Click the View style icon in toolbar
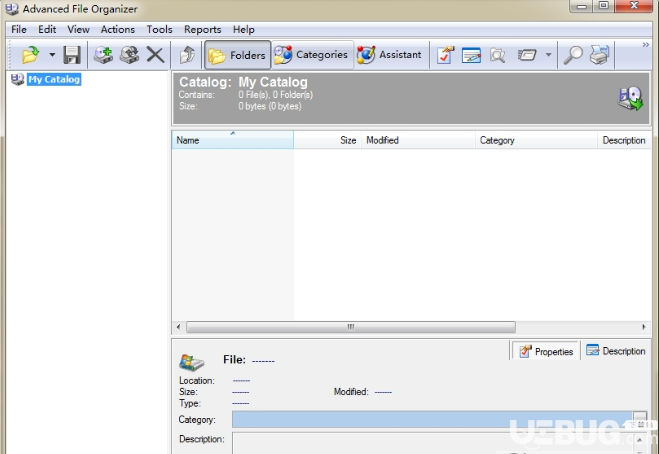The width and height of the screenshot is (659, 454). pyautogui.click(x=527, y=55)
